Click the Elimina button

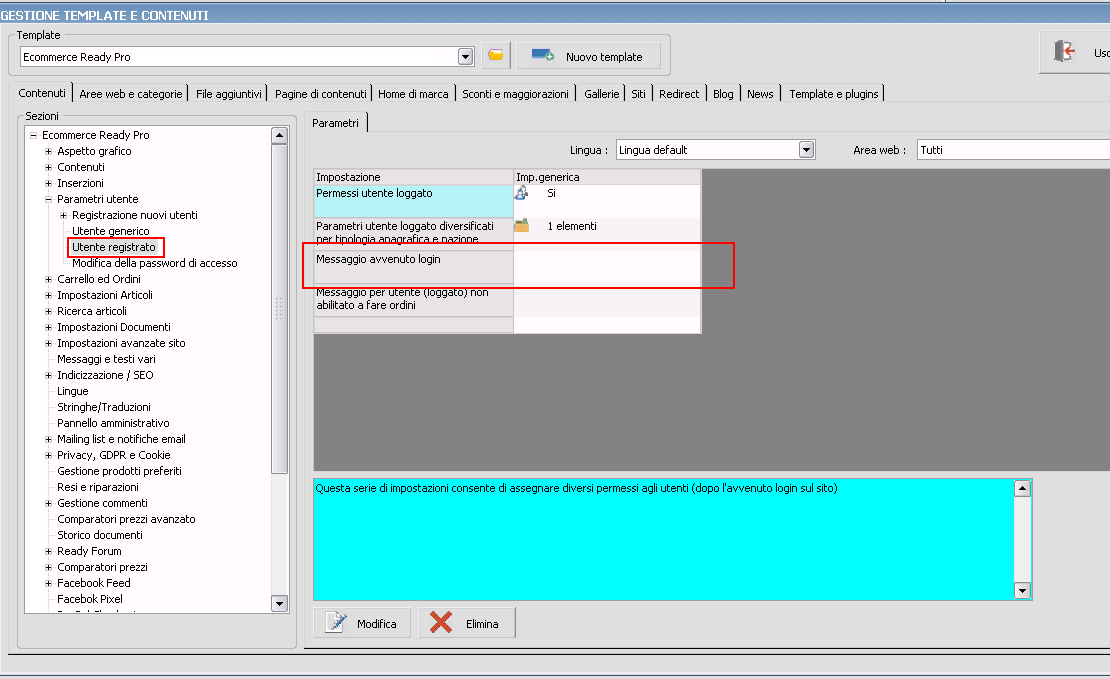467,623
